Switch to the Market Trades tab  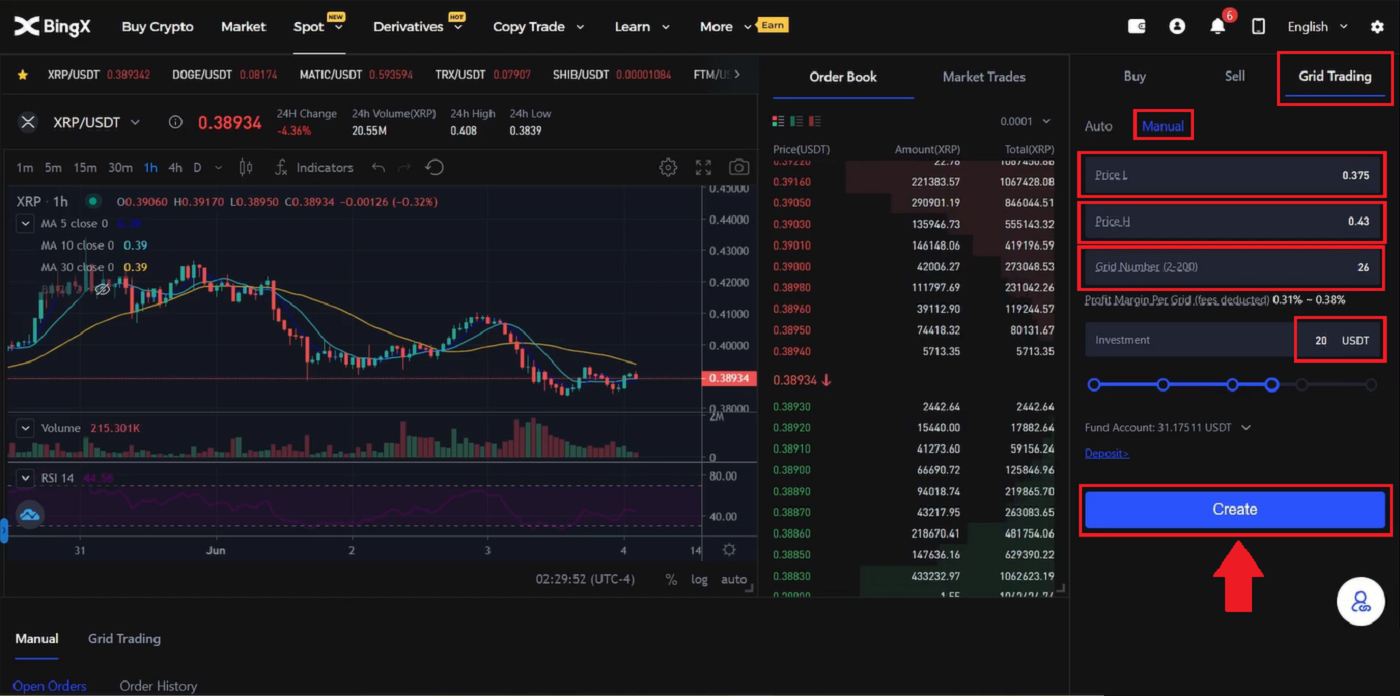(x=983, y=76)
